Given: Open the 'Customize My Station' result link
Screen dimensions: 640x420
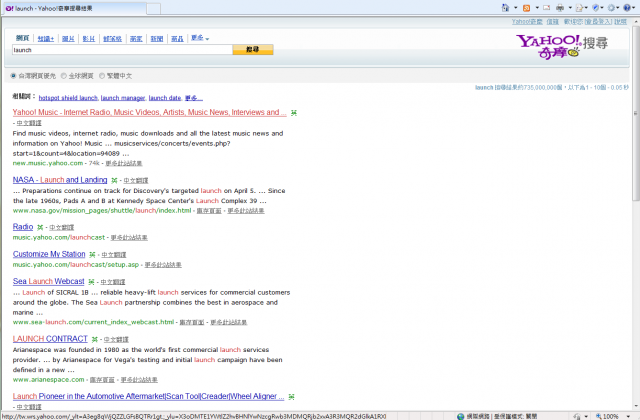Looking at the screenshot, I should (x=49, y=254).
